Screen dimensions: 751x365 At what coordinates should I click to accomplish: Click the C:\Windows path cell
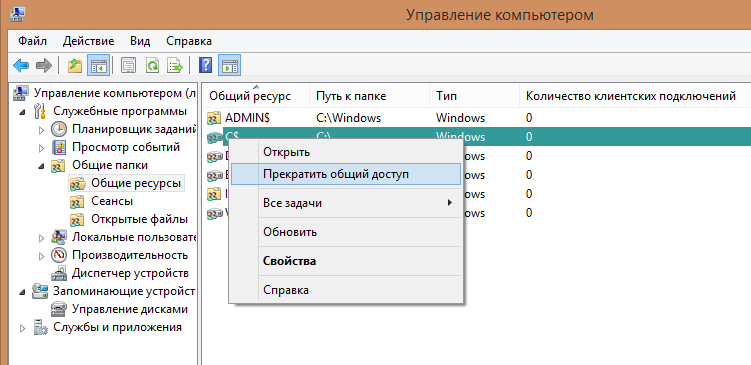(349, 118)
